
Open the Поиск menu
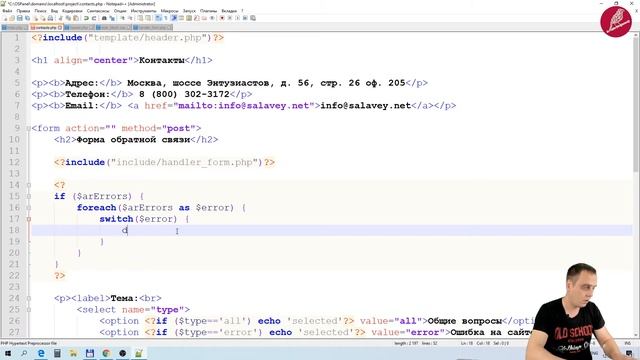pos(40,11)
